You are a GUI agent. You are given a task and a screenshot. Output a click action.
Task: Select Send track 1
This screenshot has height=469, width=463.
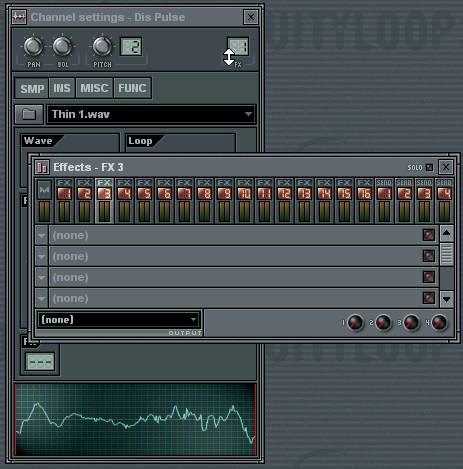(384, 201)
